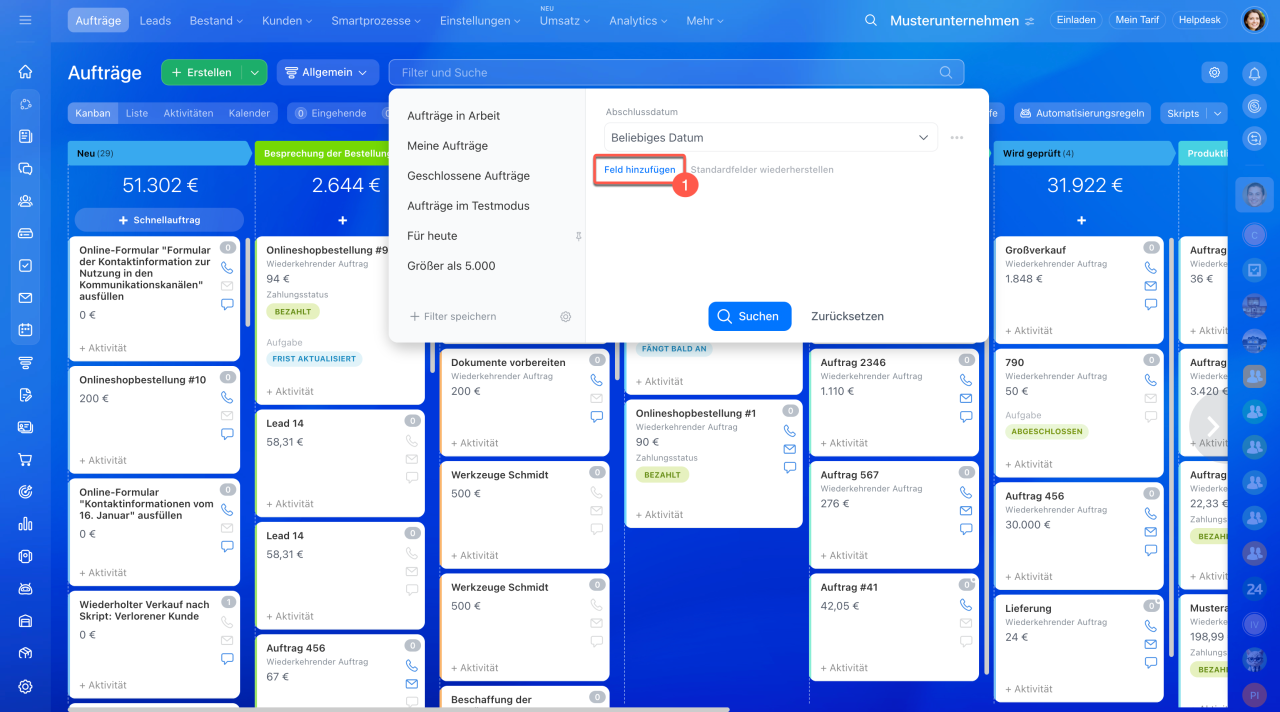Click the Eingehende counter pill
Image resolution: width=1280 pixels, height=712 pixels.
[330, 114]
